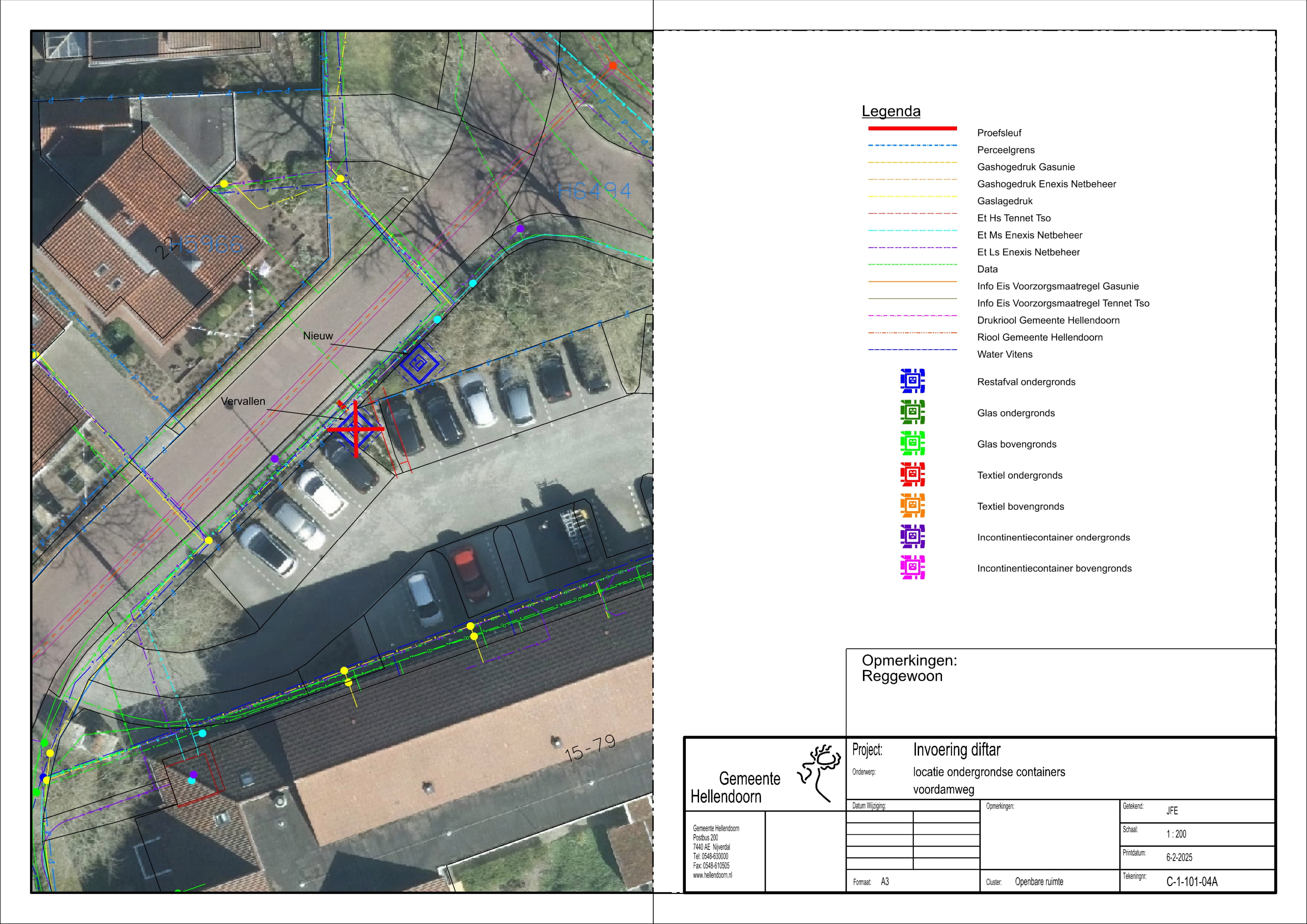Click the drawing number C-1-101-04A
This screenshot has width=1307, height=924.
[1192, 882]
